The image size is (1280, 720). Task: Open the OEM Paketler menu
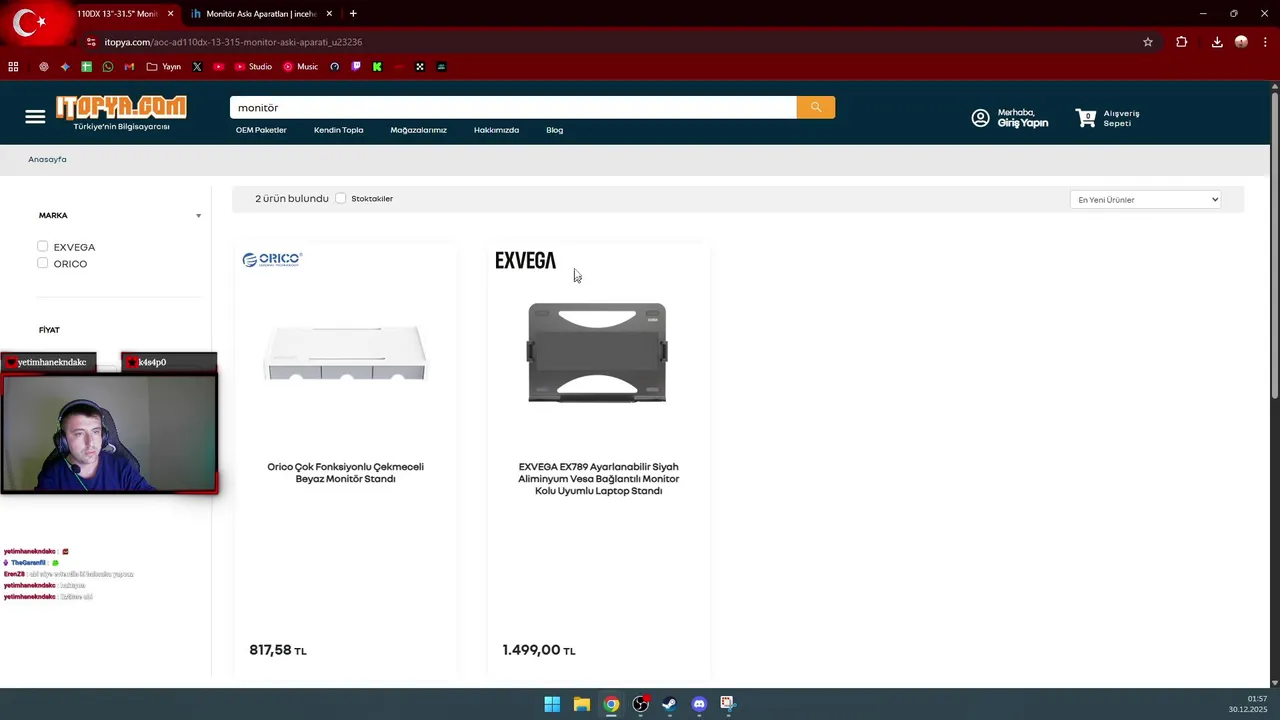click(261, 130)
